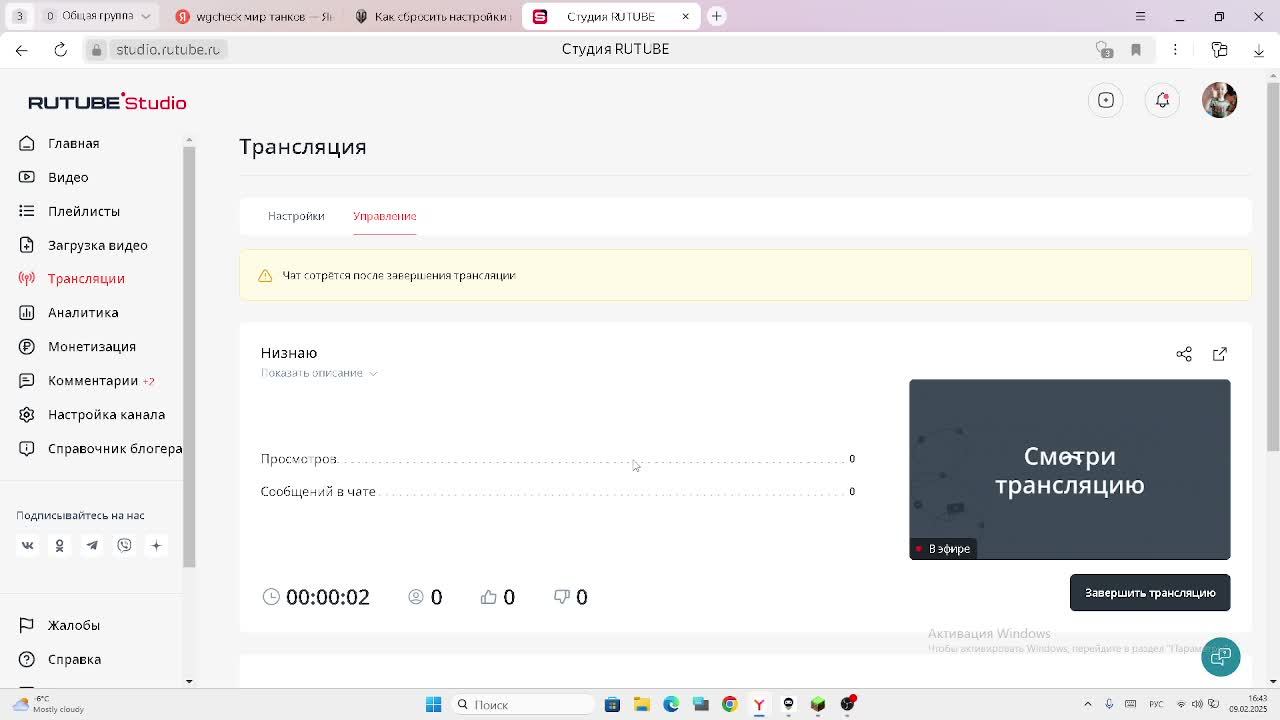Click the add video icon in header
The height and width of the screenshot is (720, 1280).
click(1106, 100)
